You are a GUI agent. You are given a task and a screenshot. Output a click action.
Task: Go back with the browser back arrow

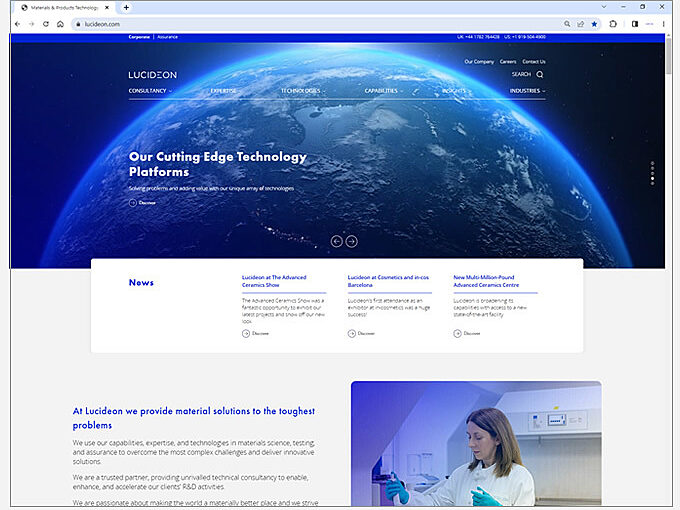pos(17,24)
